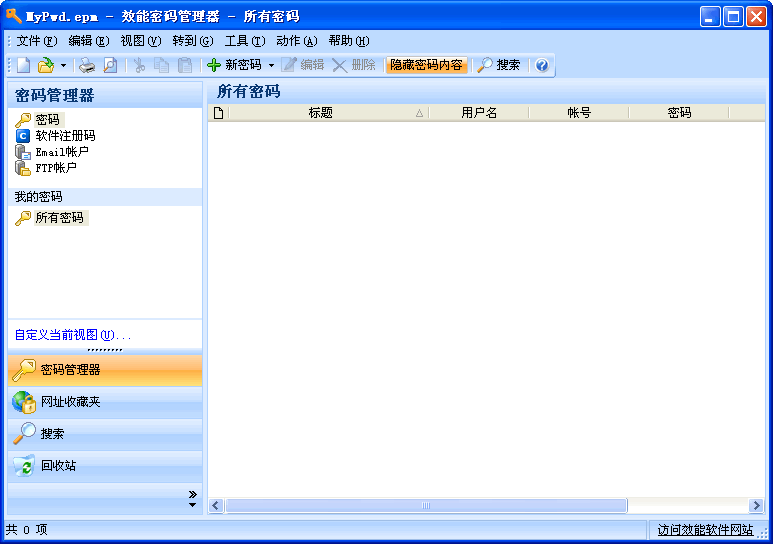The width and height of the screenshot is (773, 544).
Task: Click the cut scissors icon
Action: (x=140, y=65)
